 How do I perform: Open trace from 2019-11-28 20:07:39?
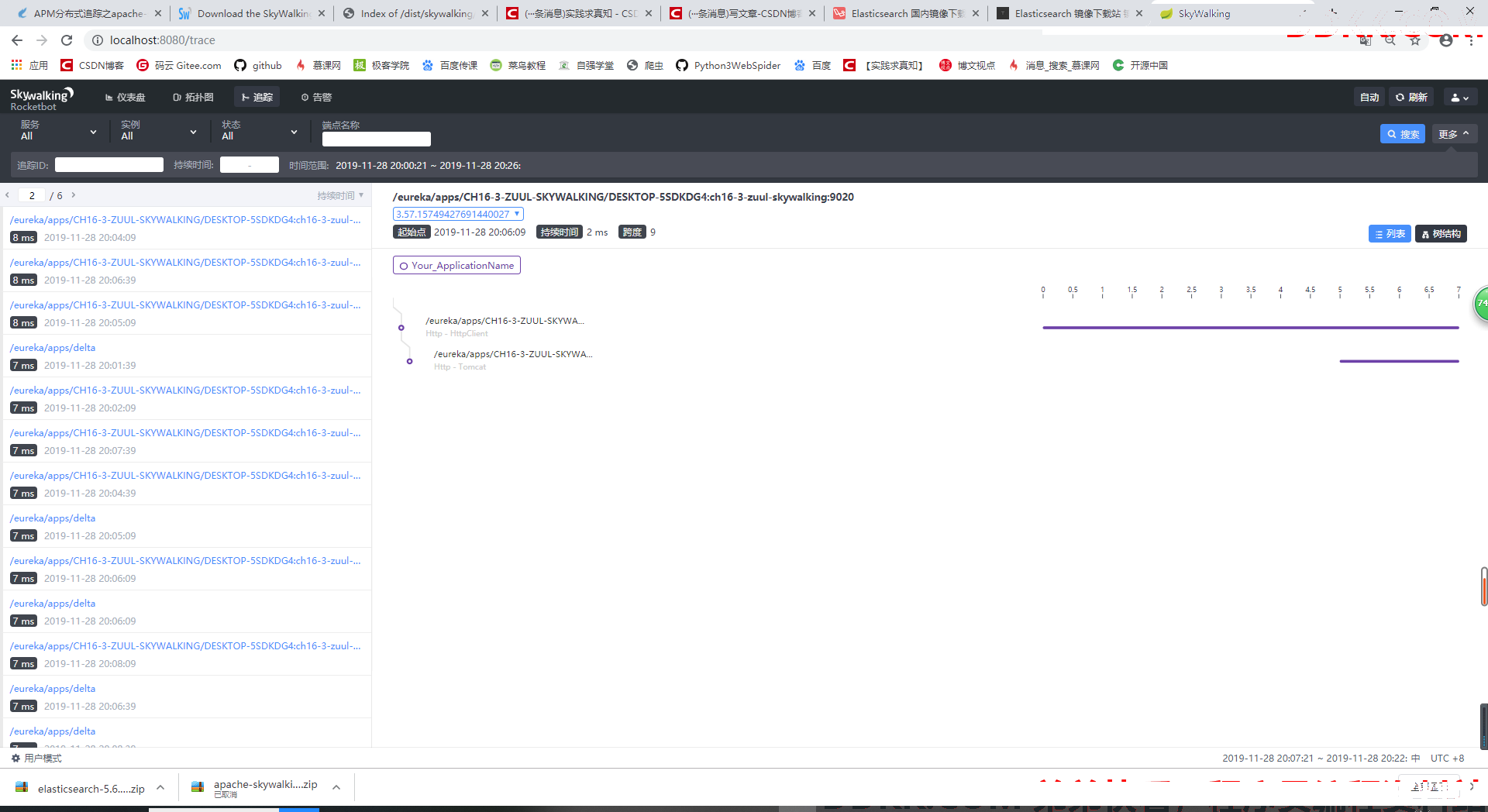click(x=186, y=441)
